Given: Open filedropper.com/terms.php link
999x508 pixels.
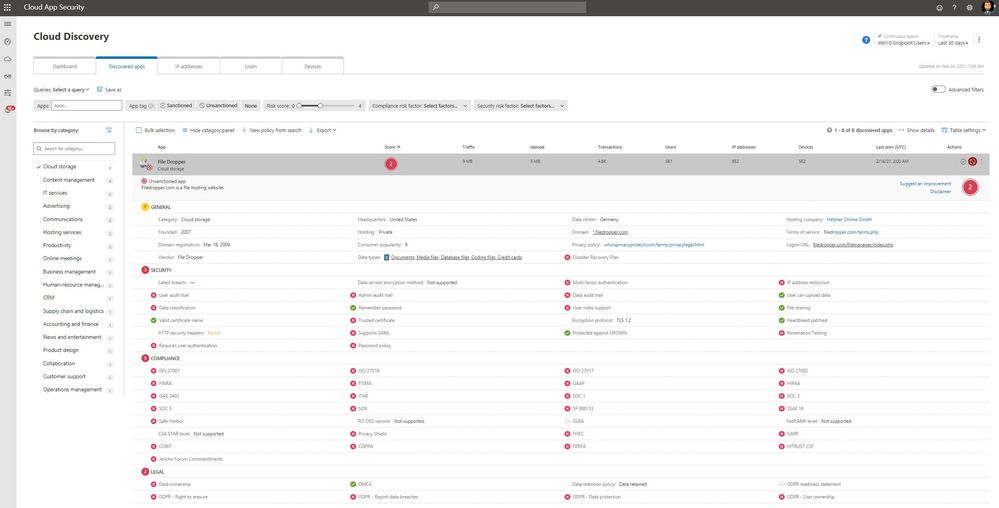Looking at the screenshot, I should click(851, 232).
